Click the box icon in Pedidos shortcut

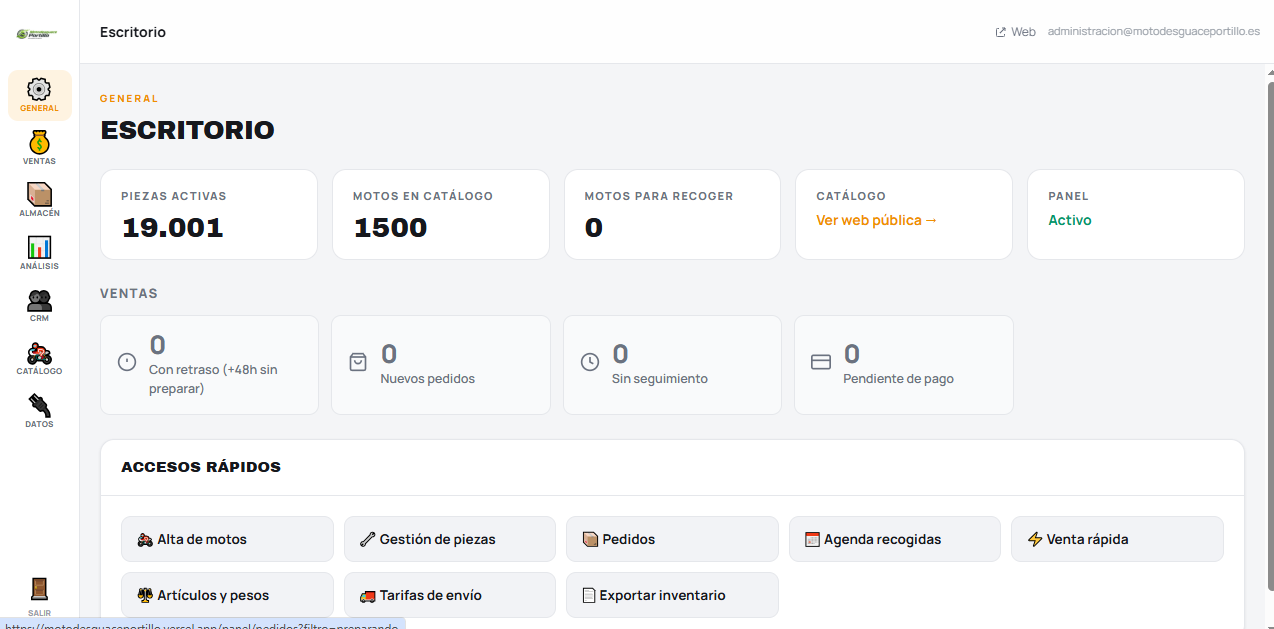click(590, 539)
